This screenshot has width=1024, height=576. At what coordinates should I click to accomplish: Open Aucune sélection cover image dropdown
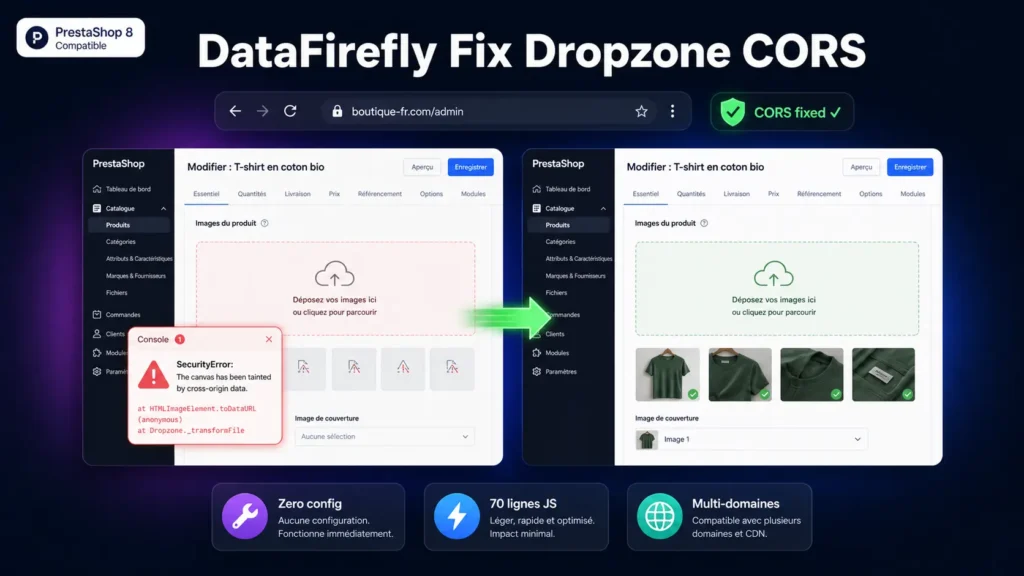point(384,436)
